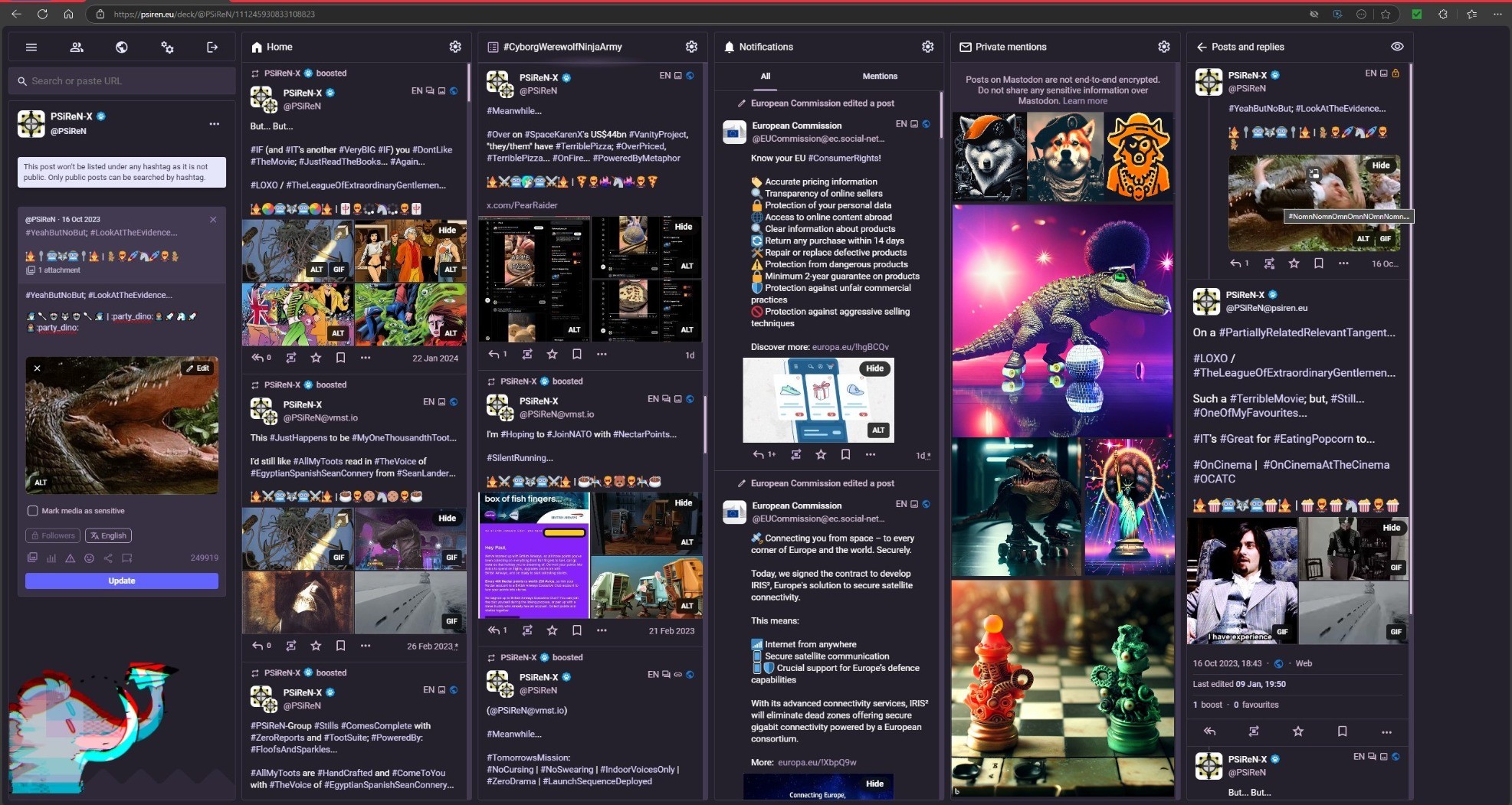Open preferences via the double-gear icon
1512x805 pixels.
coord(167,47)
